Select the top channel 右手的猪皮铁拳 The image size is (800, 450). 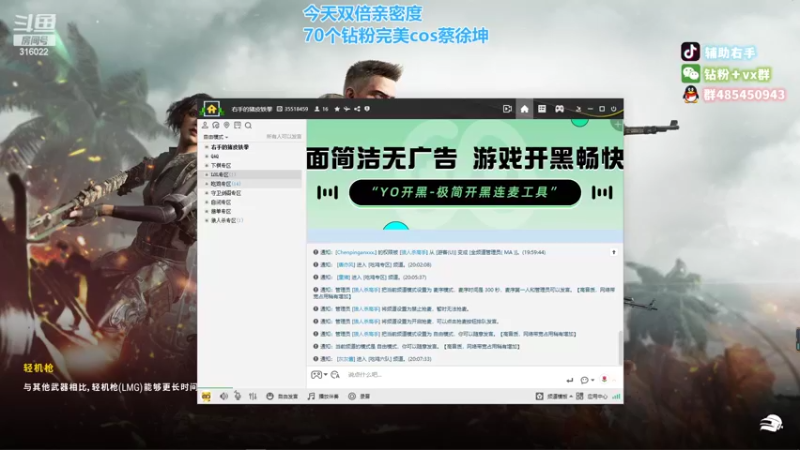tap(230, 147)
